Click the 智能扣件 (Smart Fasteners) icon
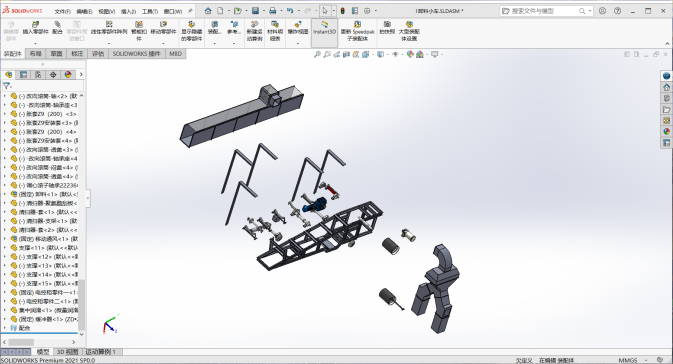 point(139,24)
